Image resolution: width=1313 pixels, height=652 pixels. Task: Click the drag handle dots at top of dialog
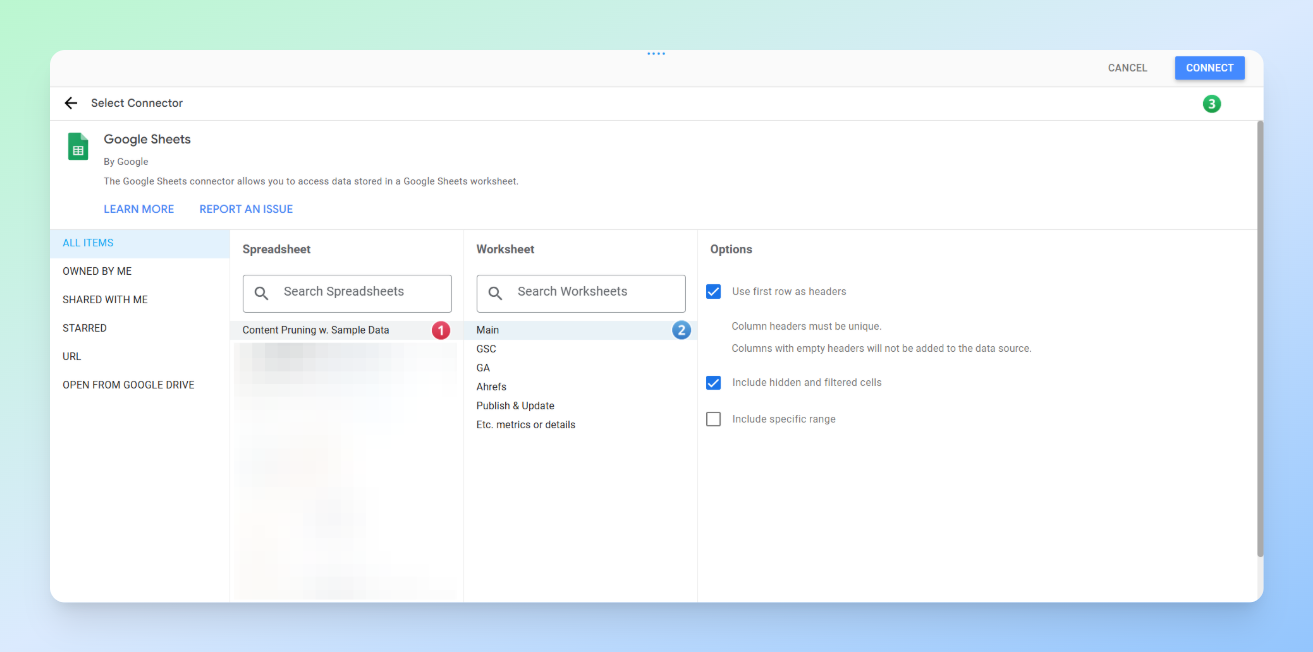(x=656, y=54)
